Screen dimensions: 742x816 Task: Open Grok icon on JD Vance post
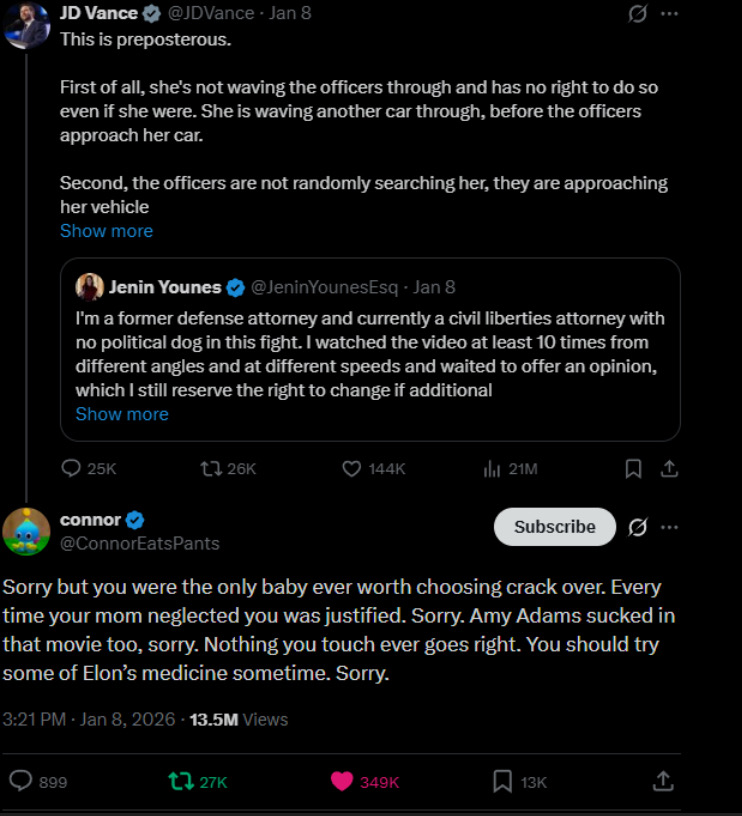[x=635, y=14]
